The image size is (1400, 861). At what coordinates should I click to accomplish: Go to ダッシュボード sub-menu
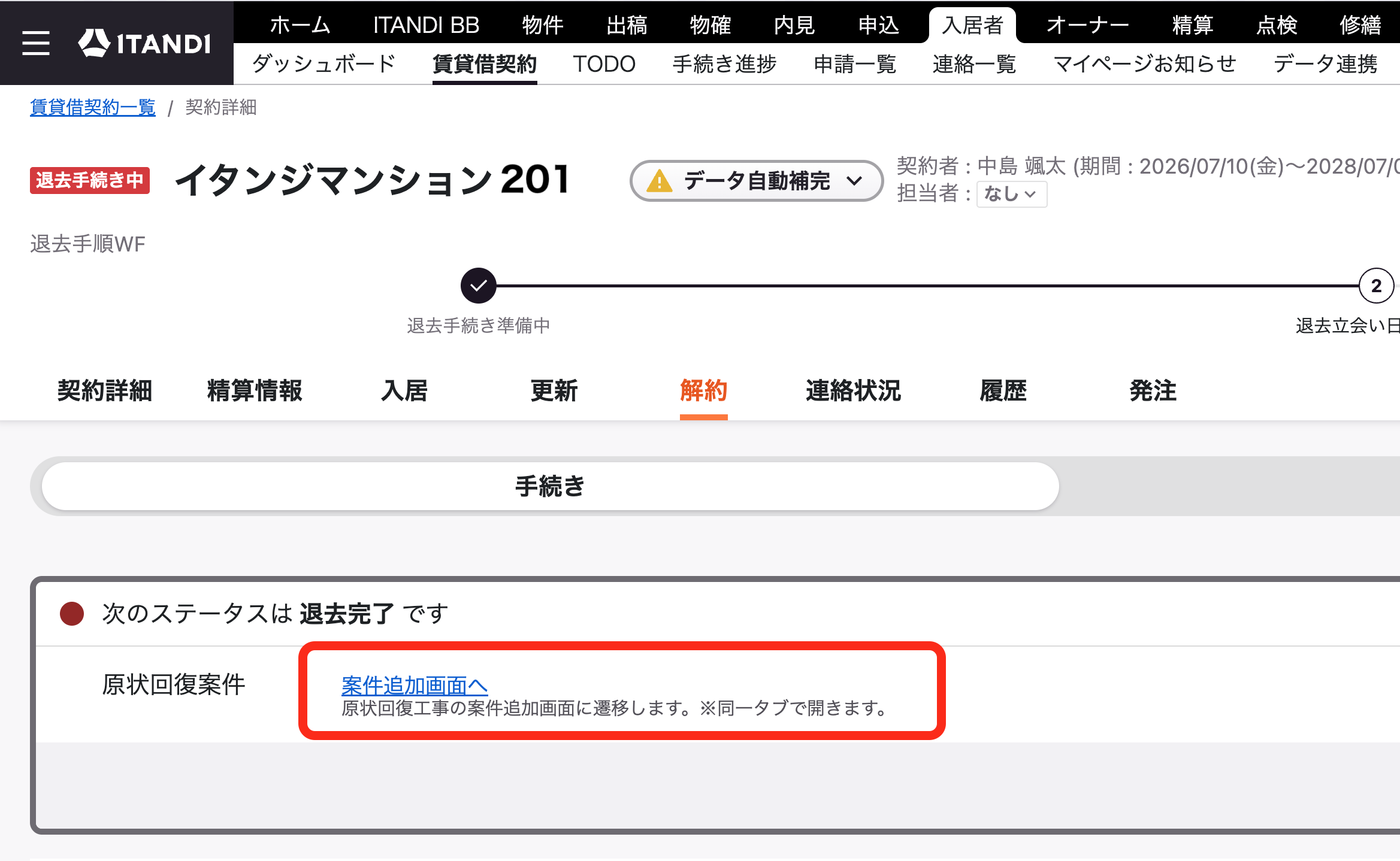coord(324,63)
